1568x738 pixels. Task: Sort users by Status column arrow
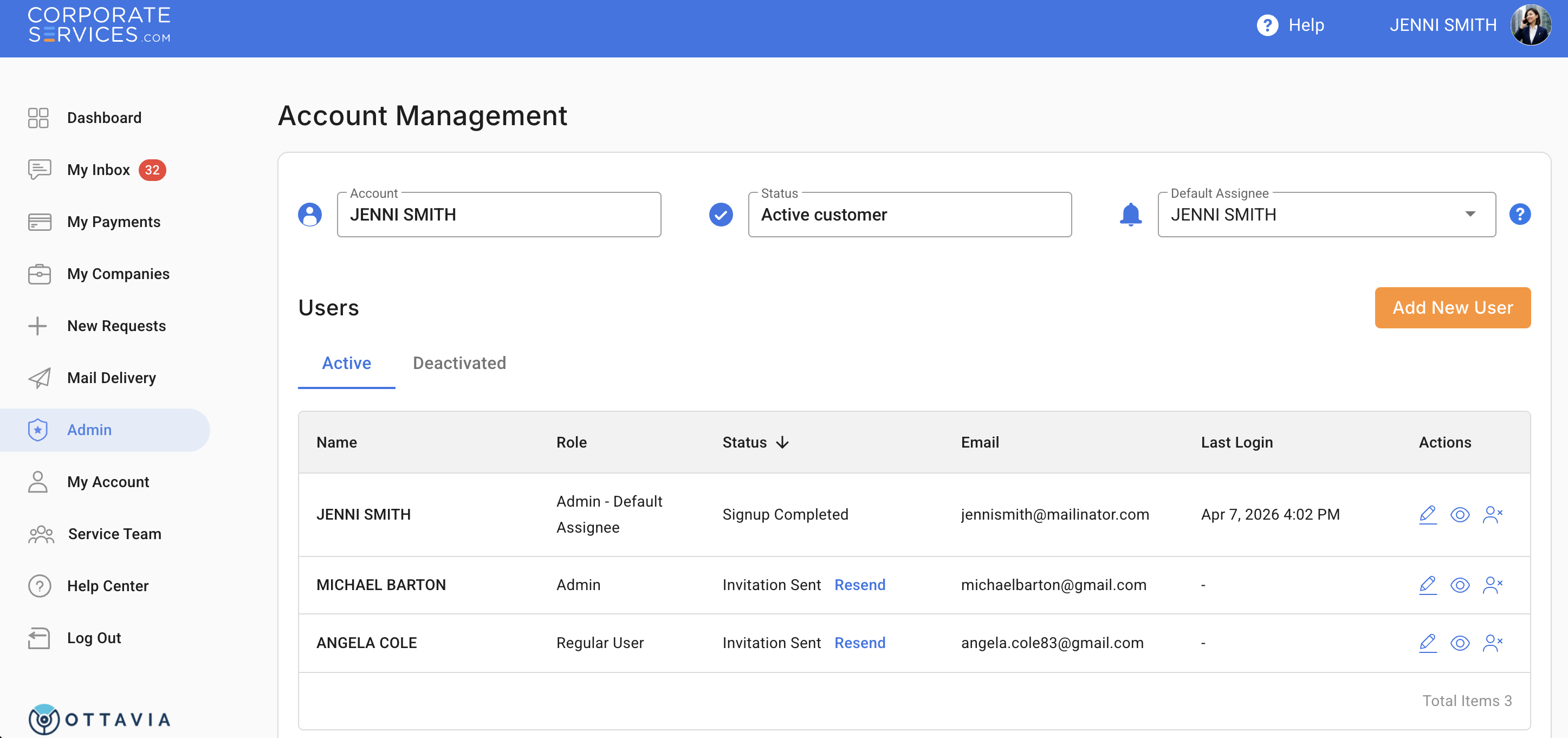pyautogui.click(x=783, y=442)
